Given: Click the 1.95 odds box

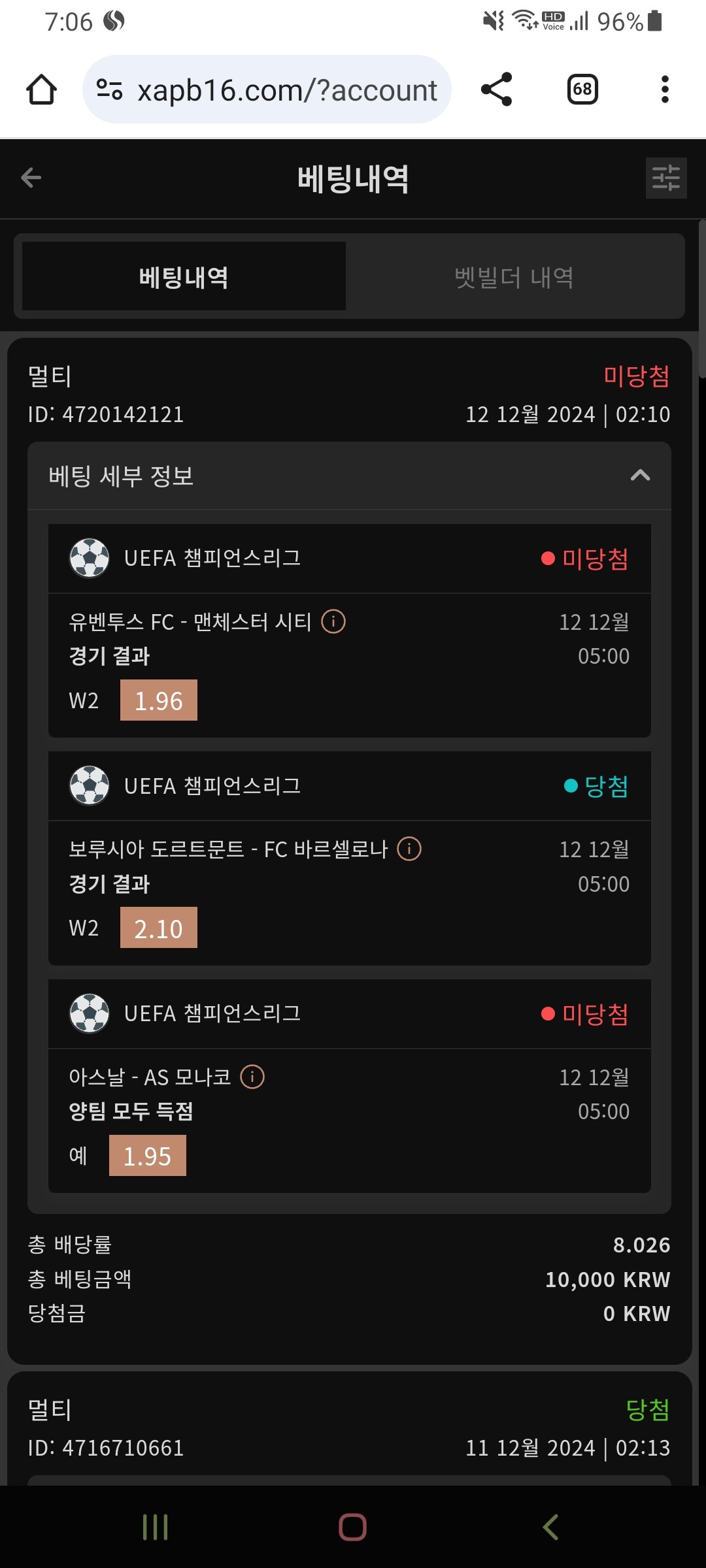Looking at the screenshot, I should click(x=148, y=1156).
